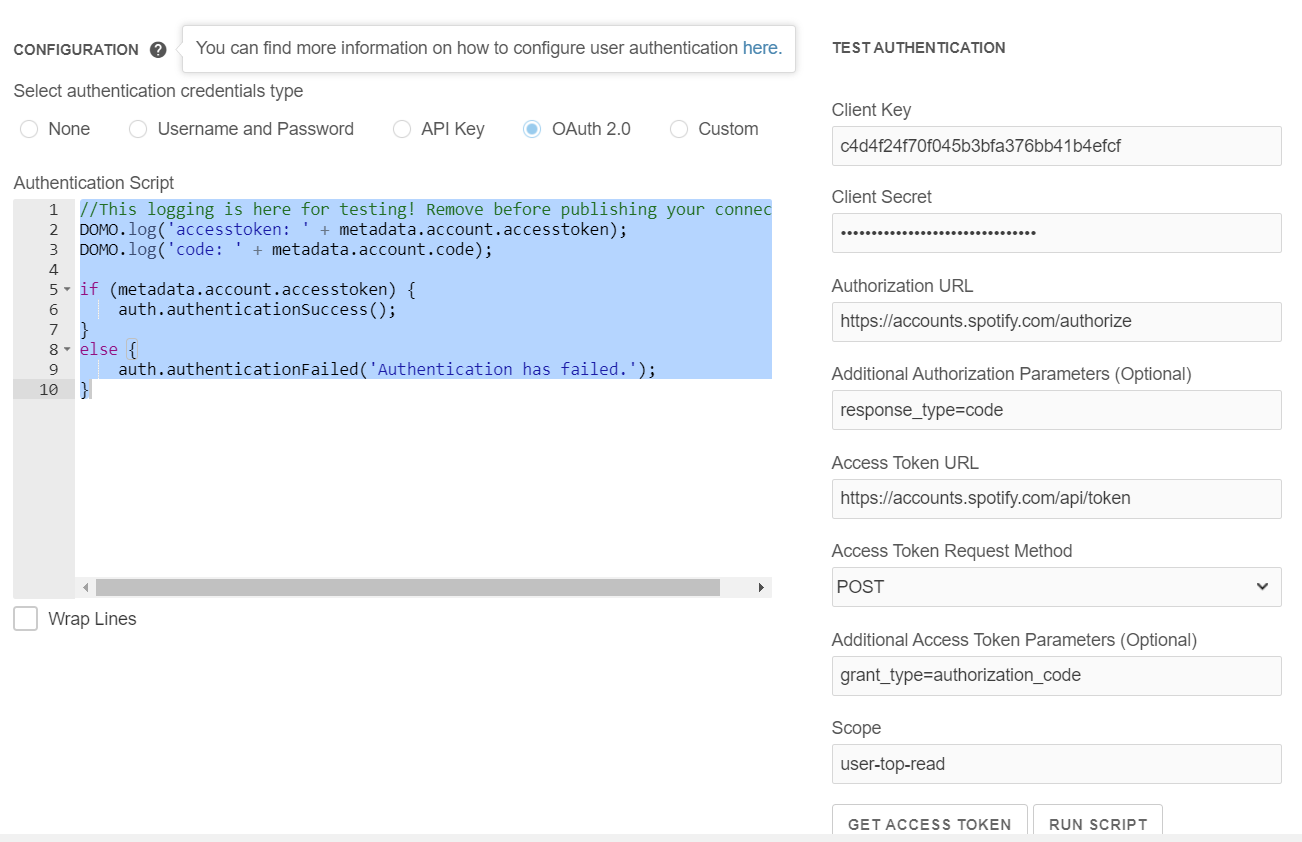
Task: Open the POST request method dropdown
Action: coord(1056,587)
